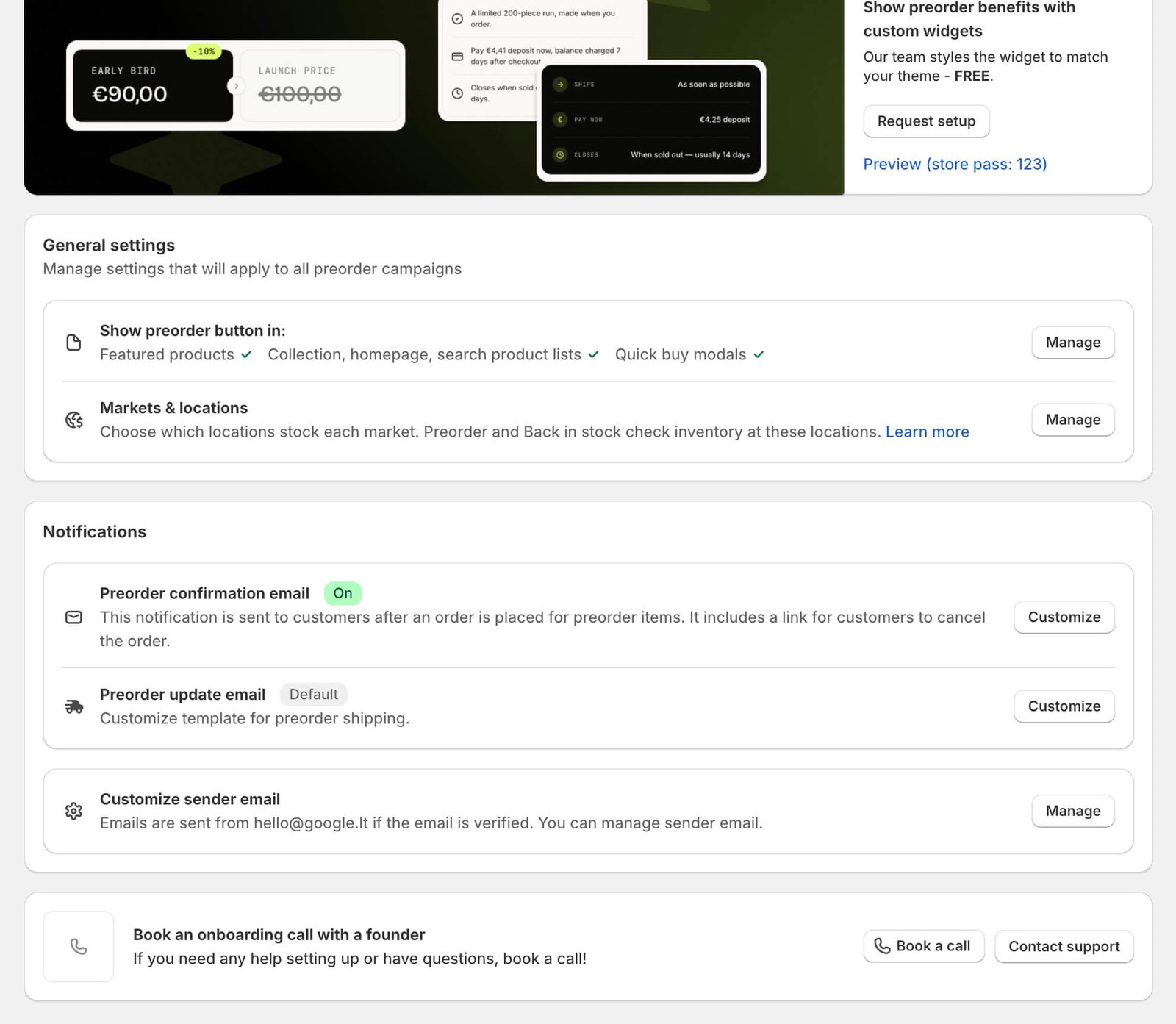Click 'Featured products' text

tap(167, 354)
